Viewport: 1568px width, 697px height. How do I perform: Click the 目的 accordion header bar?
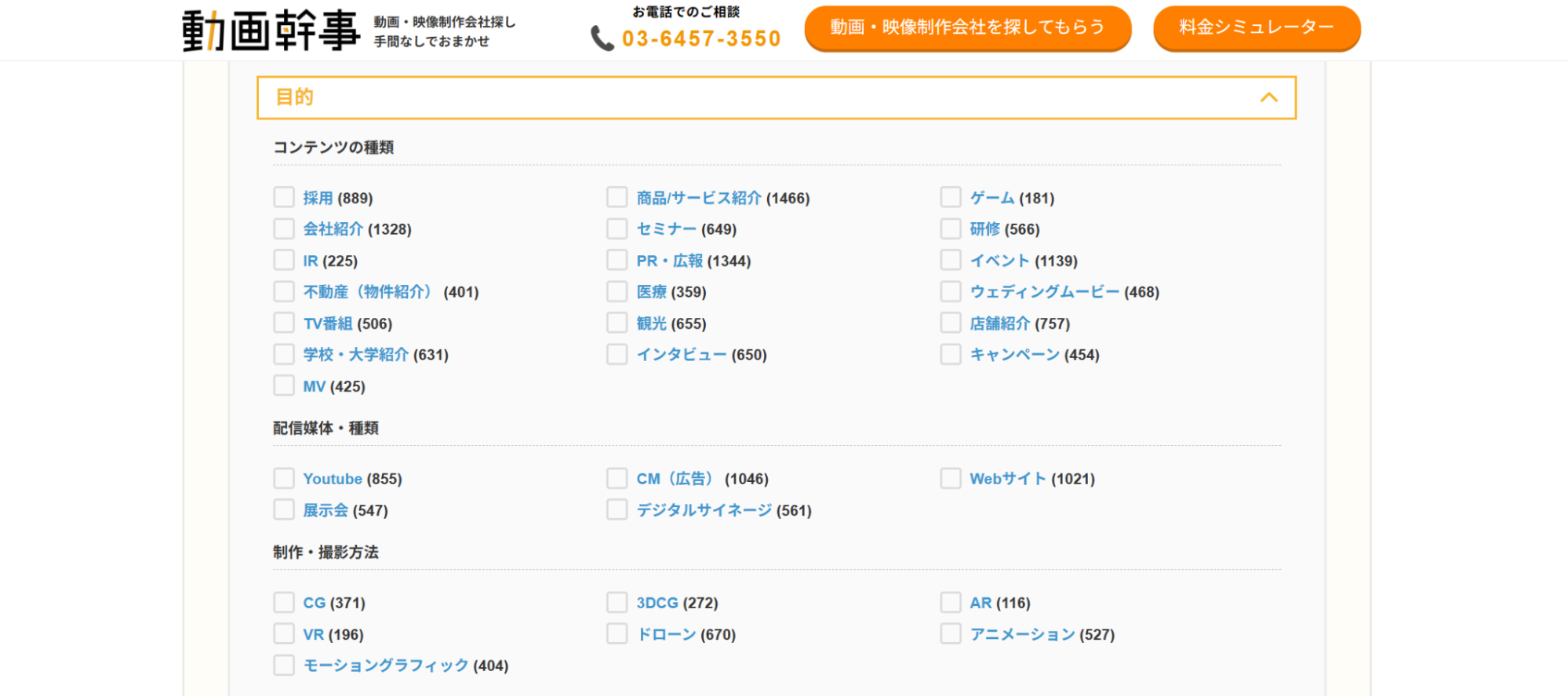[x=775, y=97]
